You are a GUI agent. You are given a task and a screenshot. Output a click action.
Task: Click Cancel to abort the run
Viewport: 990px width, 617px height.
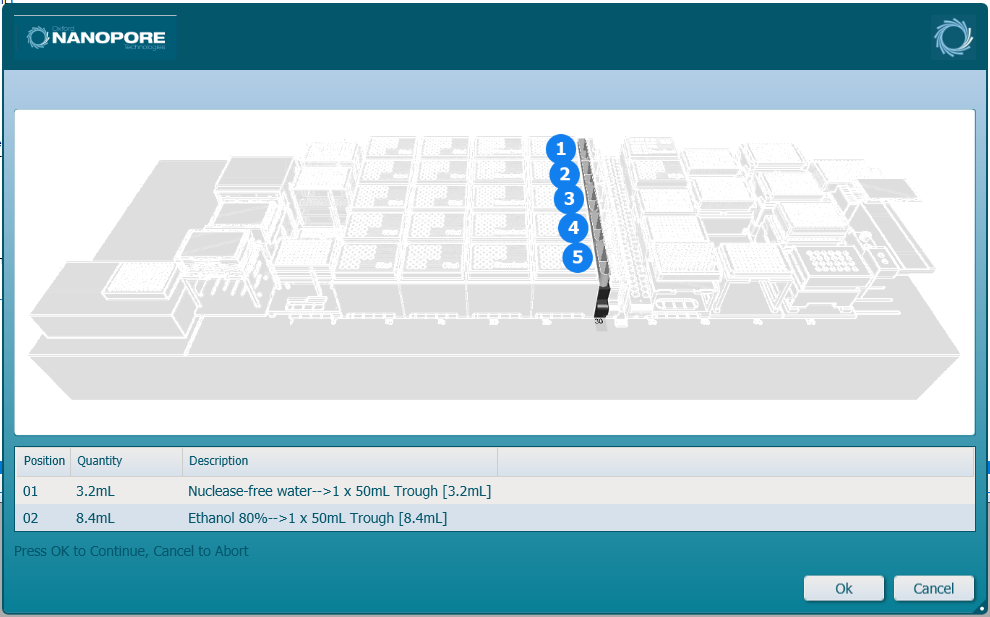point(934,589)
